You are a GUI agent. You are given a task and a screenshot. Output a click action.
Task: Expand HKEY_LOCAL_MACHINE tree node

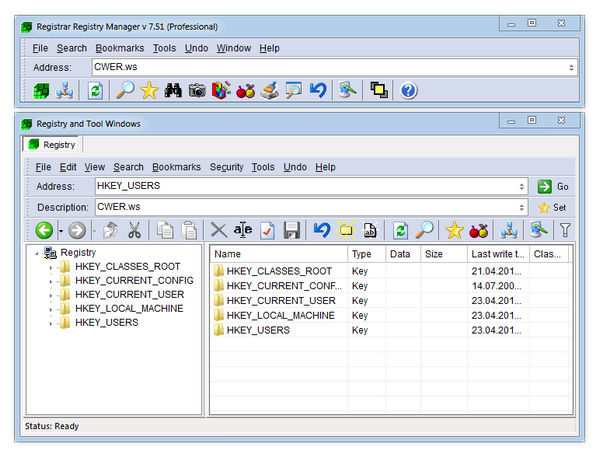pos(51,310)
